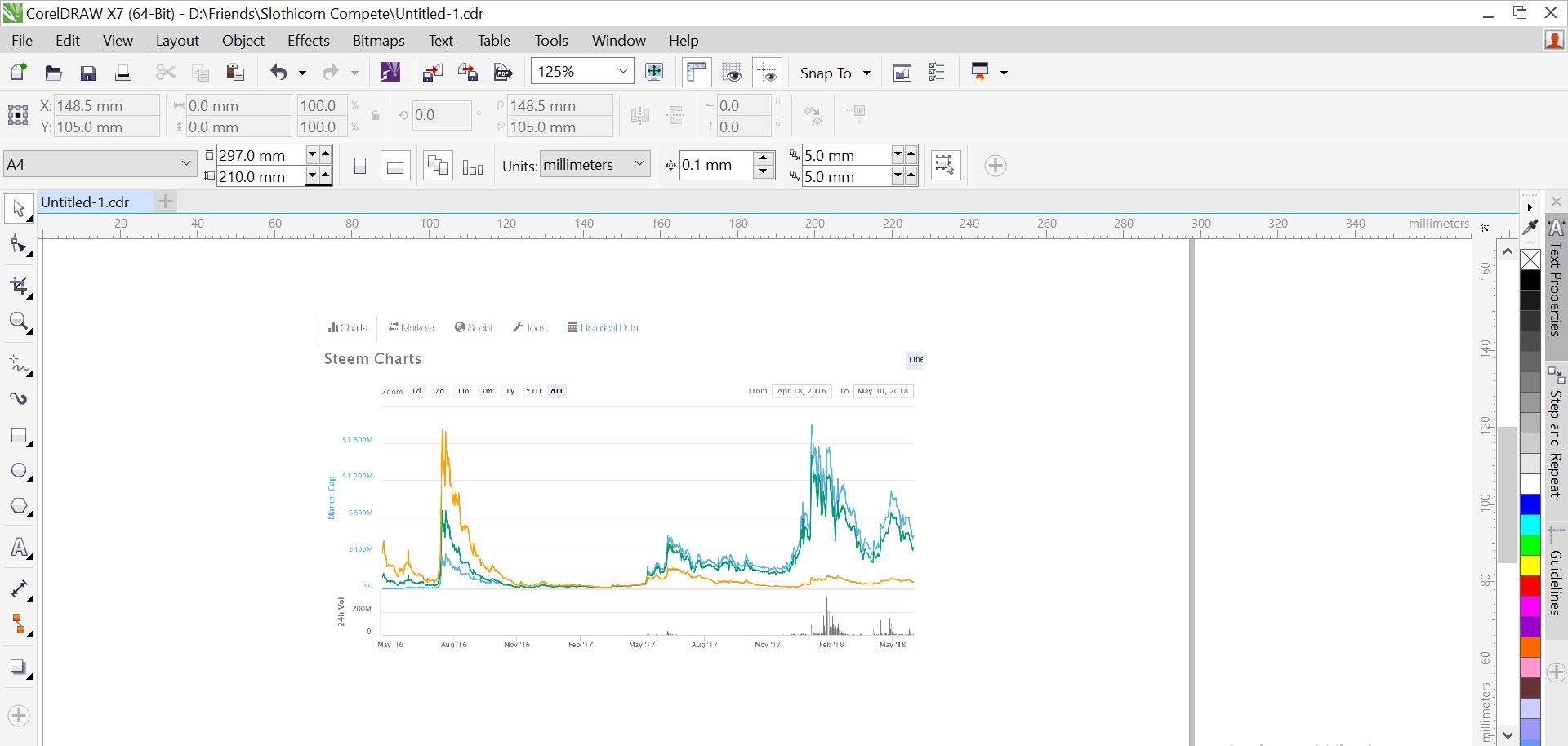This screenshot has width=1568, height=746.
Task: Paste from the clipboard
Action: tap(235, 73)
